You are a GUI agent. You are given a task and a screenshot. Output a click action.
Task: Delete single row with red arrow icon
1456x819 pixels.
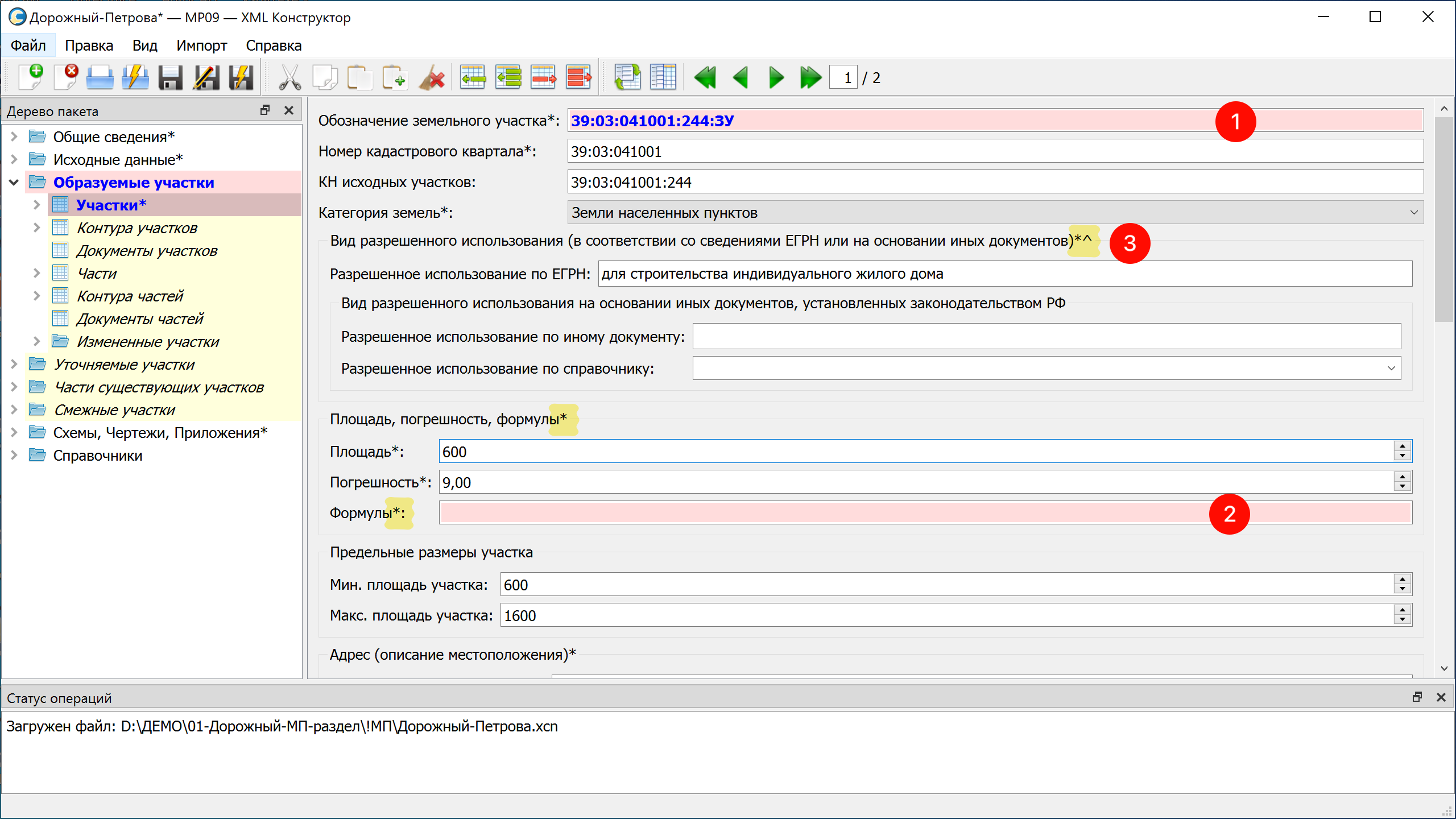pos(543,77)
